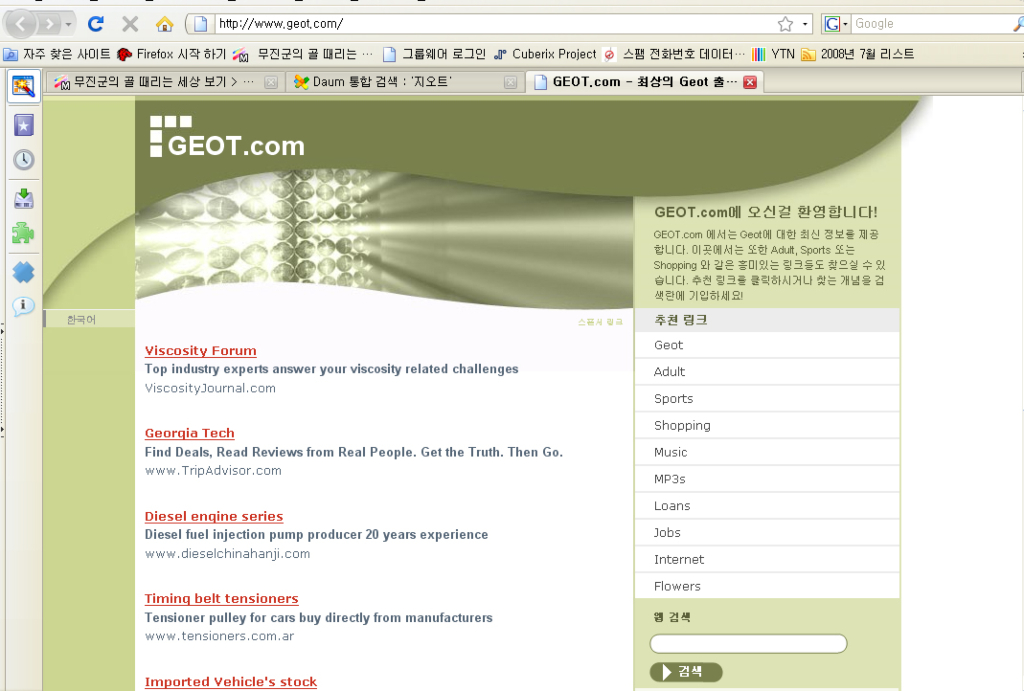Close the 무진군의 골 때리는 세상 보기 tab
Screen dimensions: 1024x691
270,82
